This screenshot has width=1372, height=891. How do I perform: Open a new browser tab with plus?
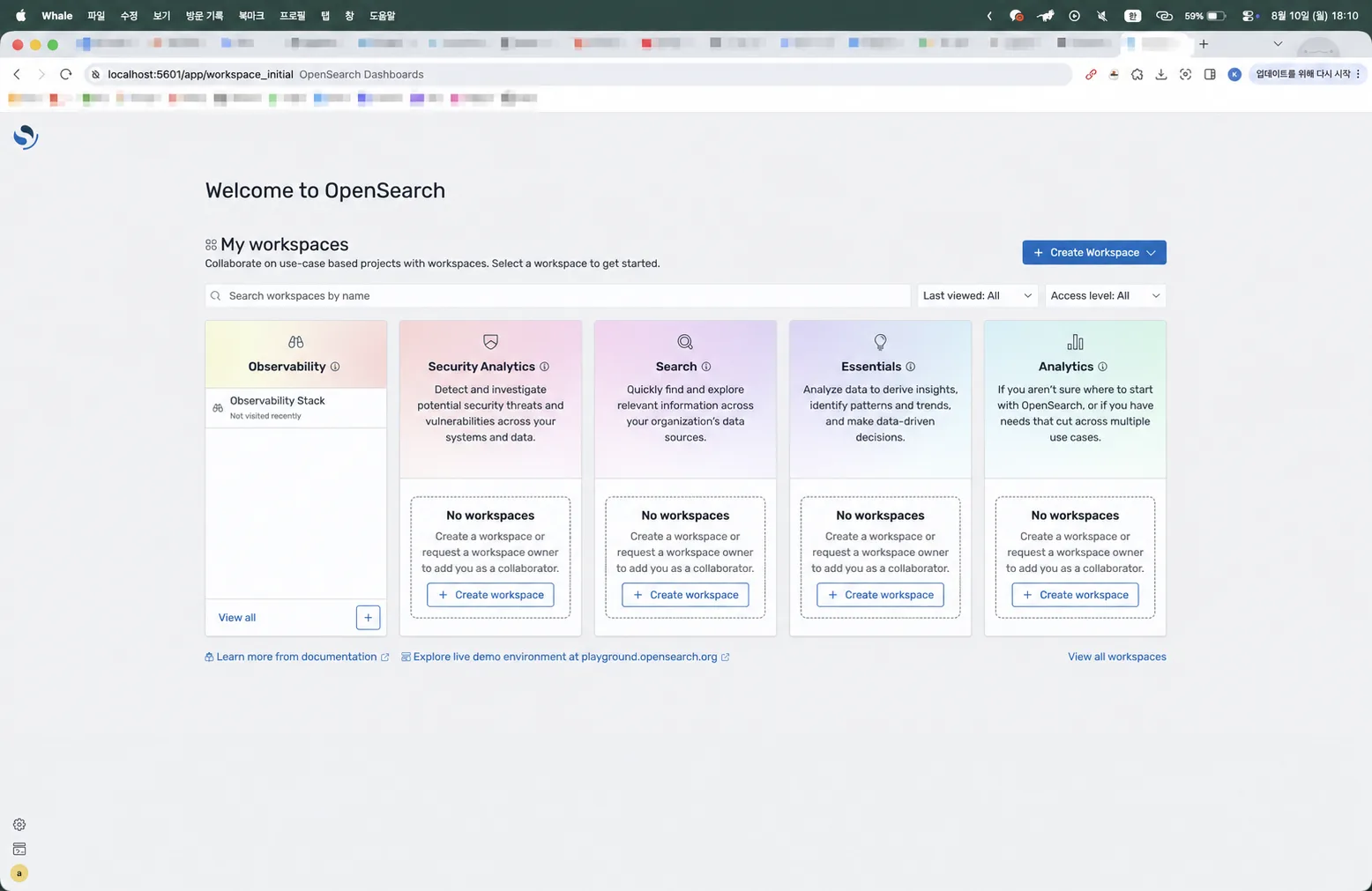click(x=1204, y=43)
